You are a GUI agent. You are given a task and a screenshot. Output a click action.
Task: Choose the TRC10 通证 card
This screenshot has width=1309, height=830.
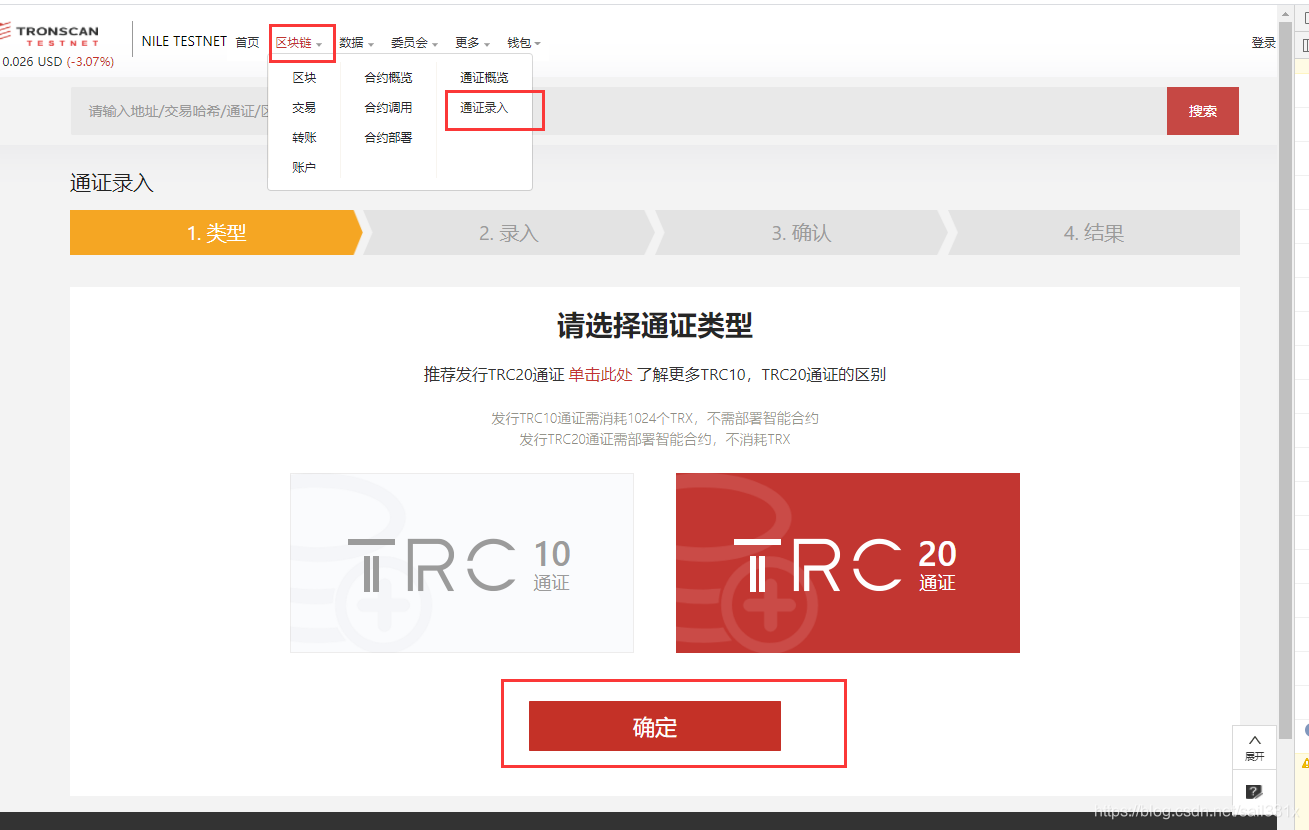[462, 563]
